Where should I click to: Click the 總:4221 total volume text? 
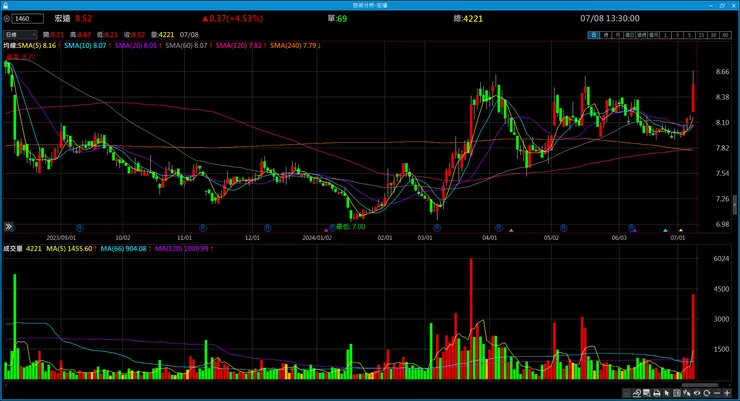(x=468, y=19)
